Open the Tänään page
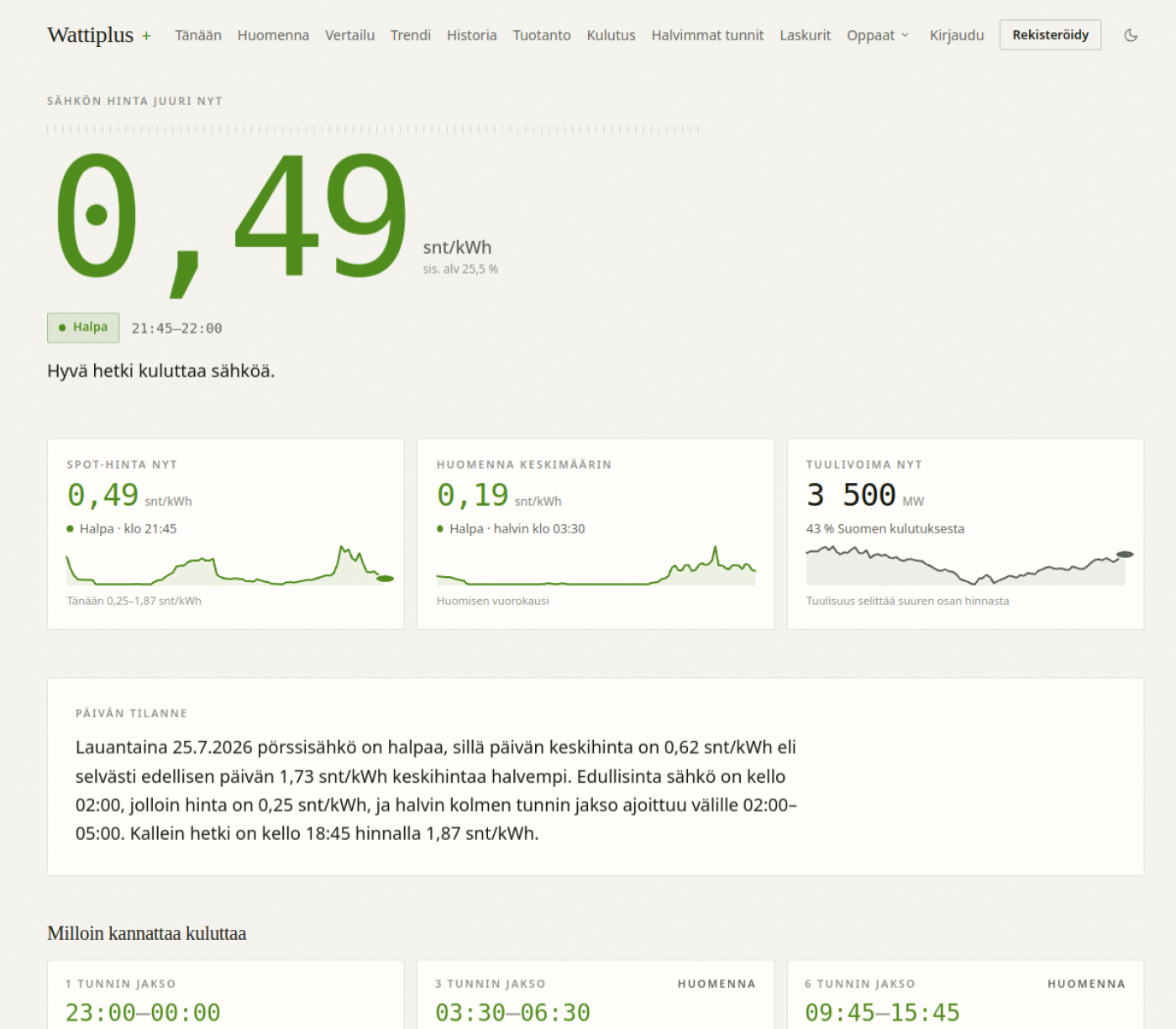The height and width of the screenshot is (1029, 1176). 198,35
